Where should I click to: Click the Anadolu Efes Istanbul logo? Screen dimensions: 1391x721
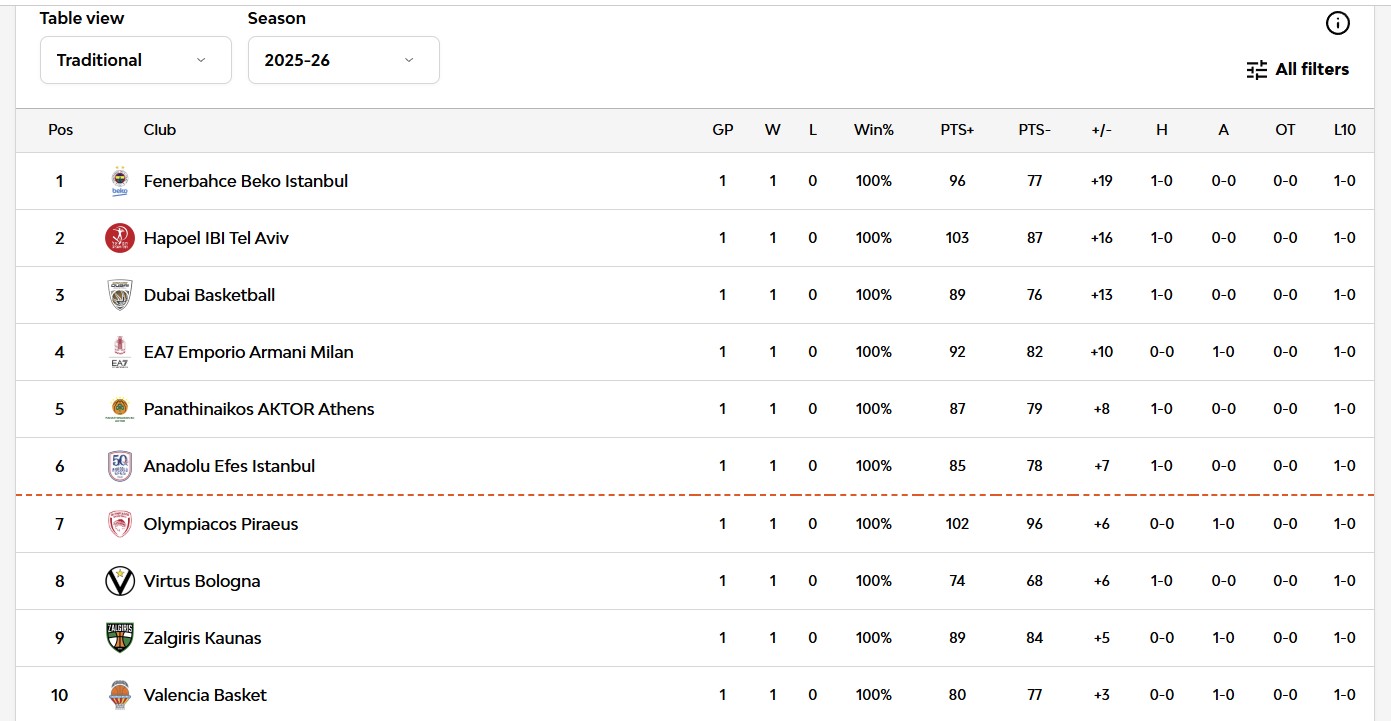[120, 466]
